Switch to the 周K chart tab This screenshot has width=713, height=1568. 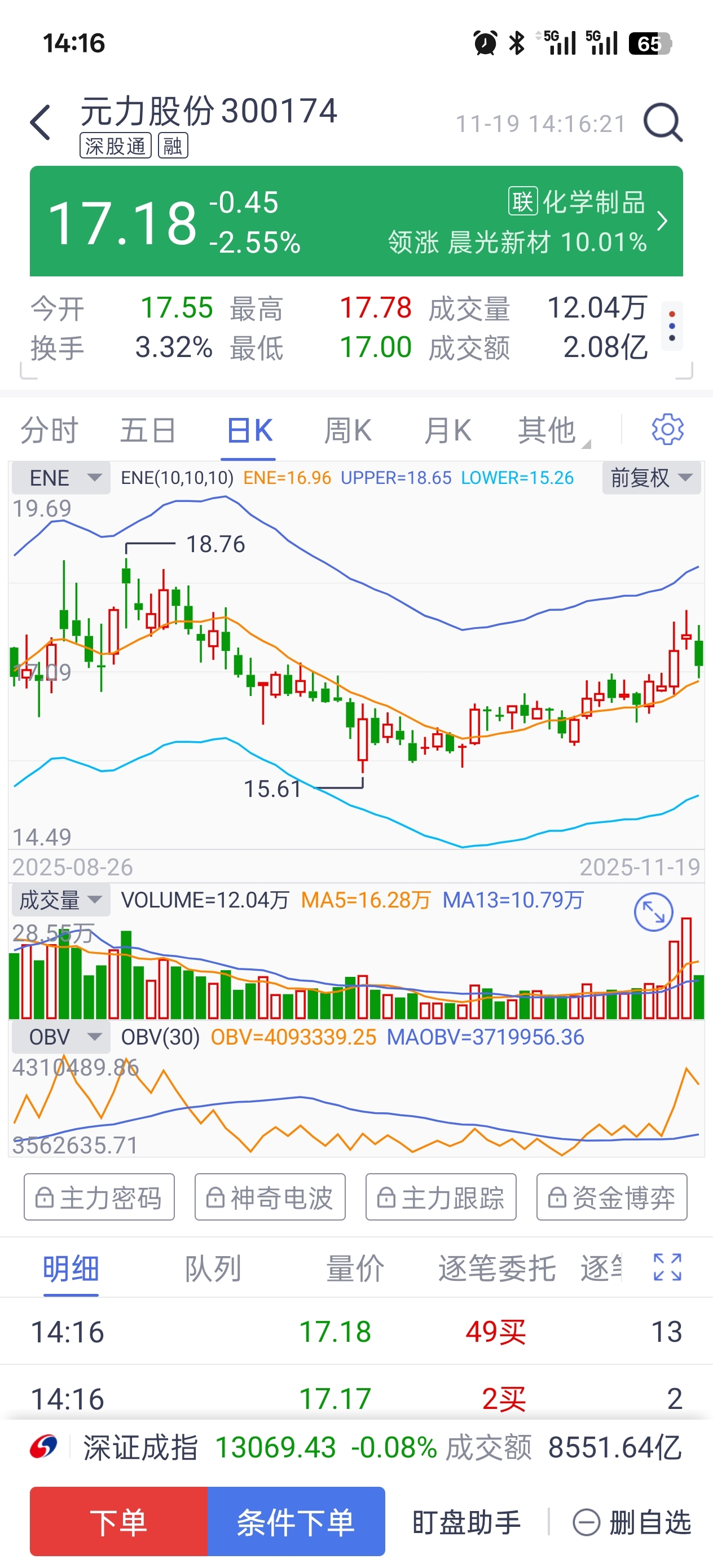pyautogui.click(x=347, y=430)
